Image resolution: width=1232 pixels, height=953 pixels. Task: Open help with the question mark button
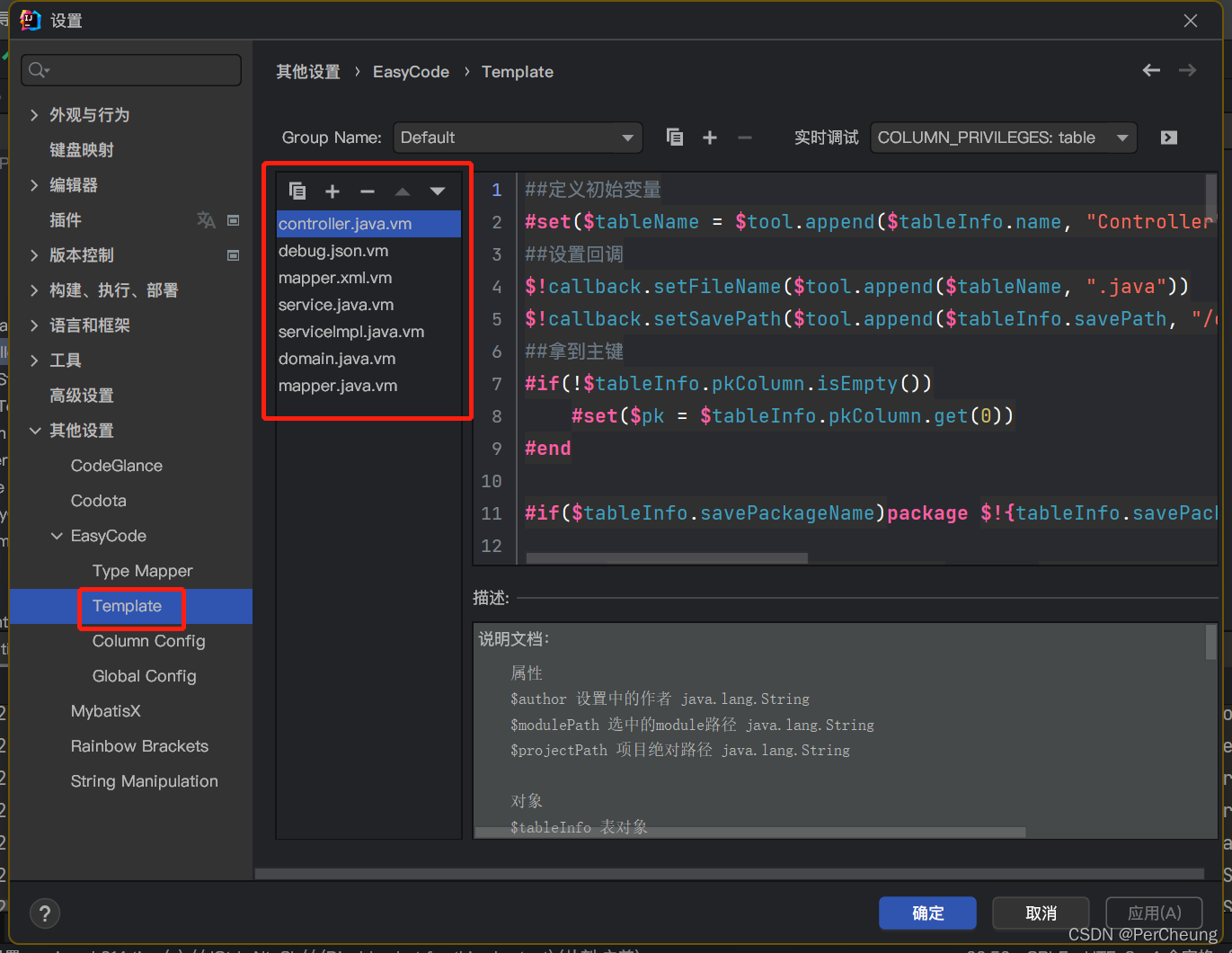click(45, 913)
